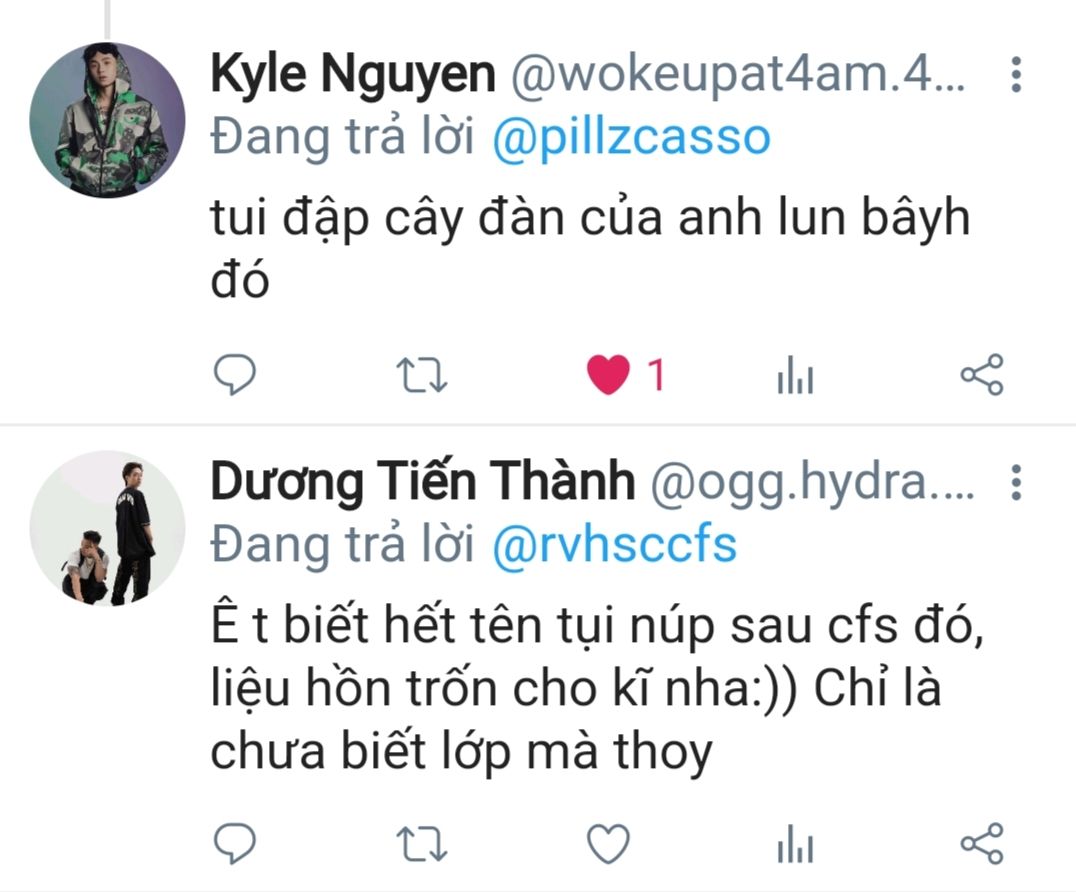Viewport: 1076px width, 892px height.
Task: Open Kyle Nguyen's display name
Action: coord(353,73)
